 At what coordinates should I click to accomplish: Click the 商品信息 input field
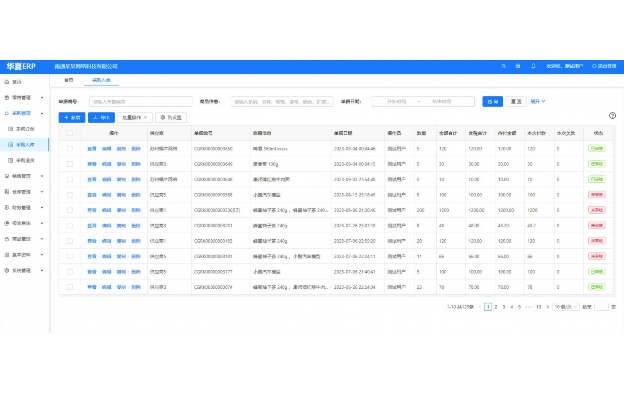pos(282,102)
